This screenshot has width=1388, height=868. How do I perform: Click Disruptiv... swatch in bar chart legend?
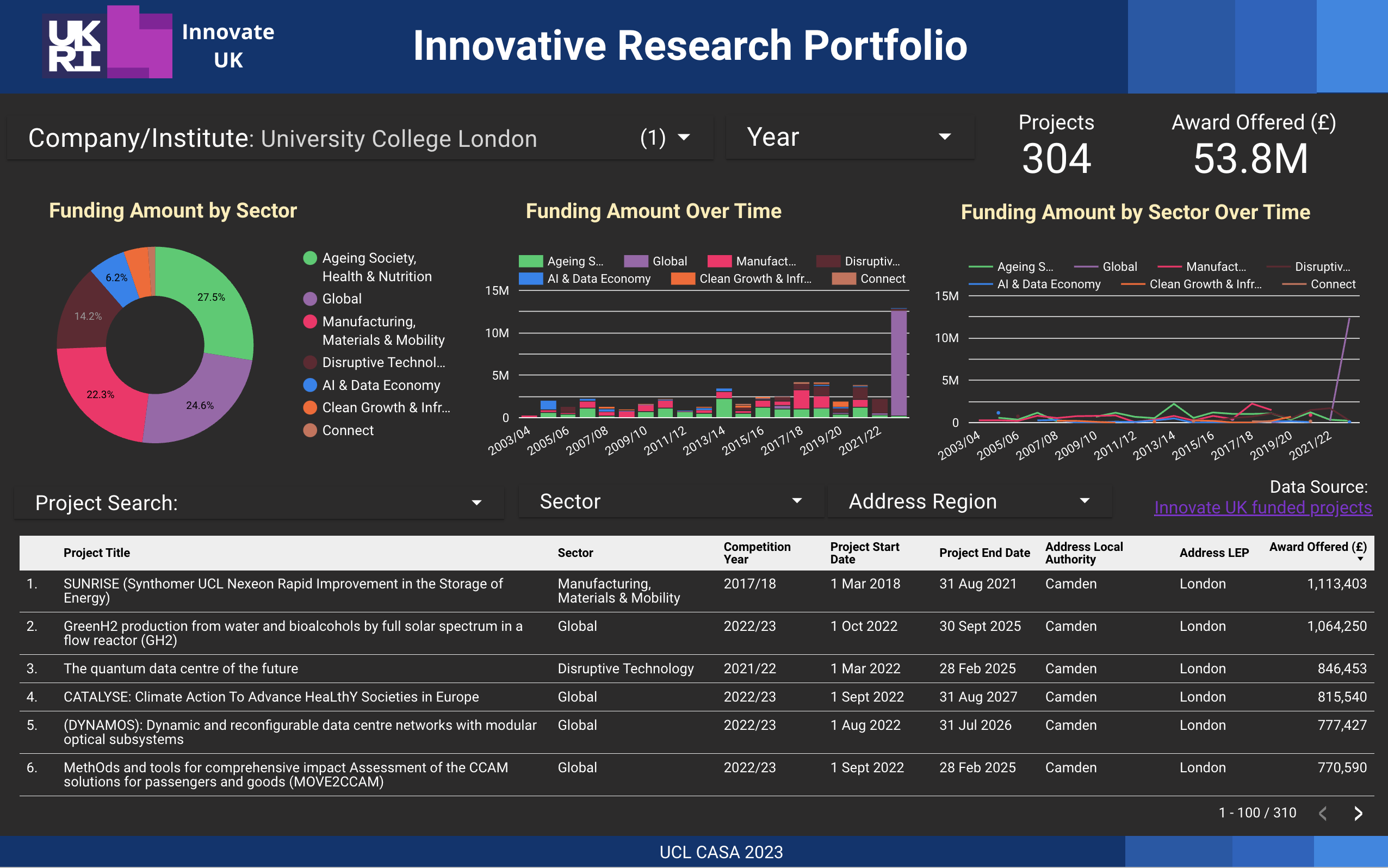click(828, 261)
